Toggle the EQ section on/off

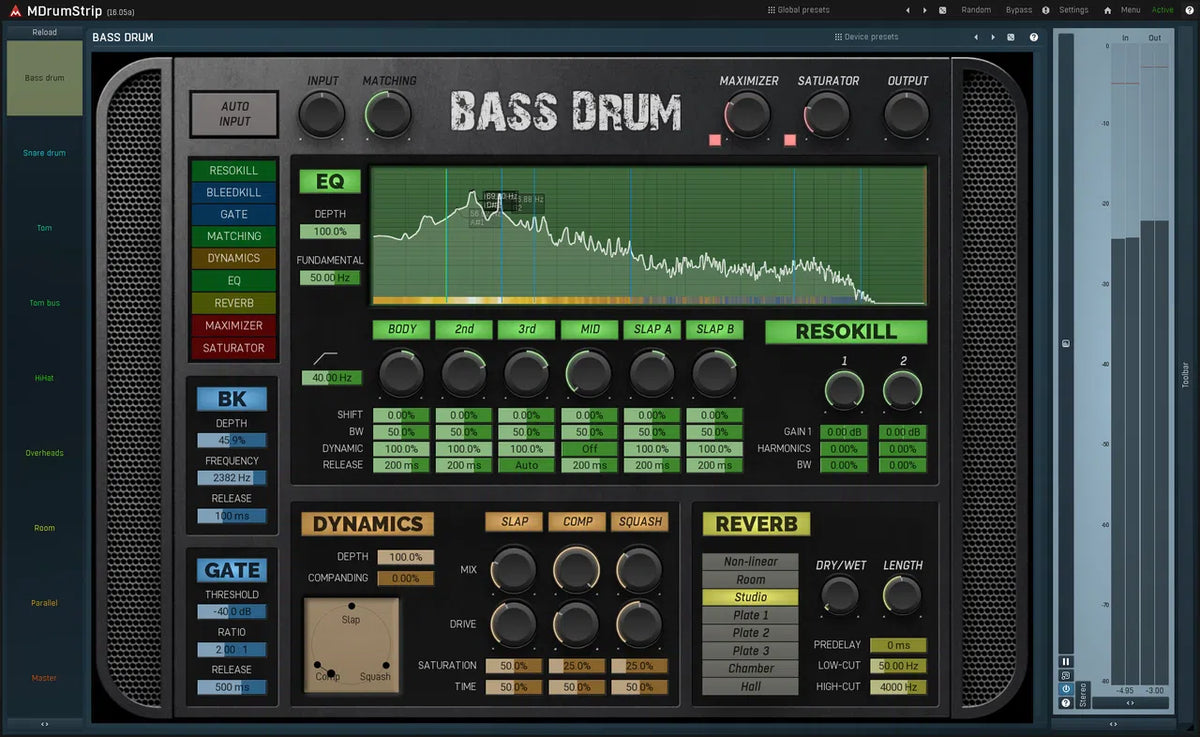tap(330, 181)
